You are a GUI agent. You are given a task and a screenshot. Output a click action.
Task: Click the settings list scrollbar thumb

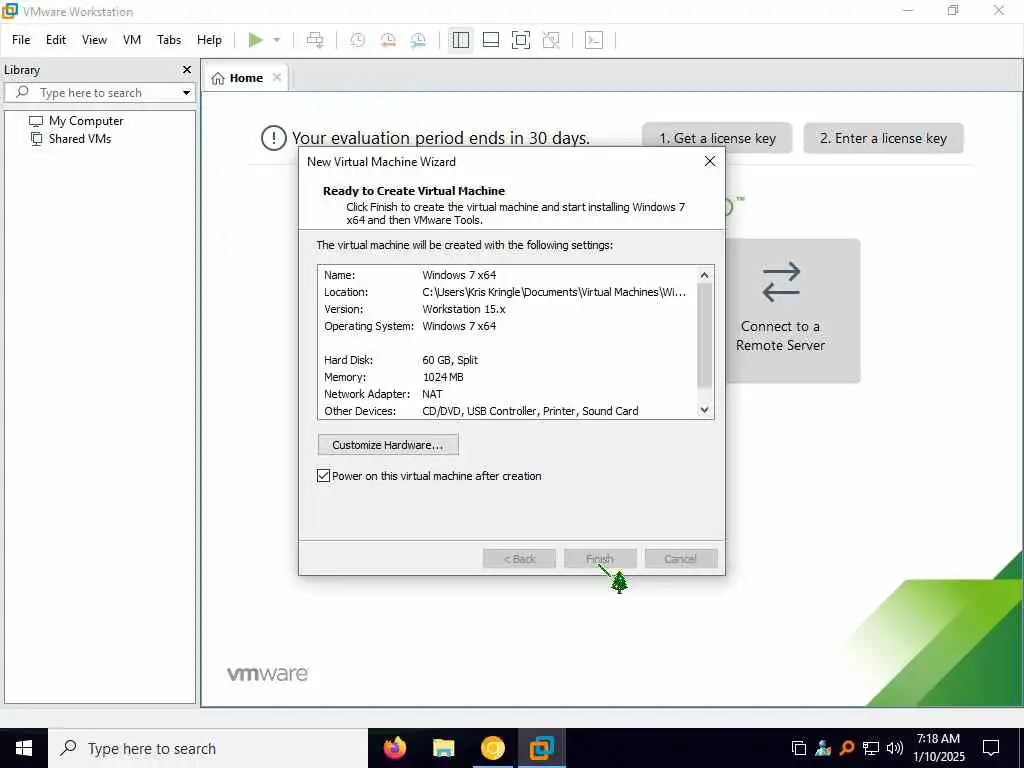tap(704, 335)
